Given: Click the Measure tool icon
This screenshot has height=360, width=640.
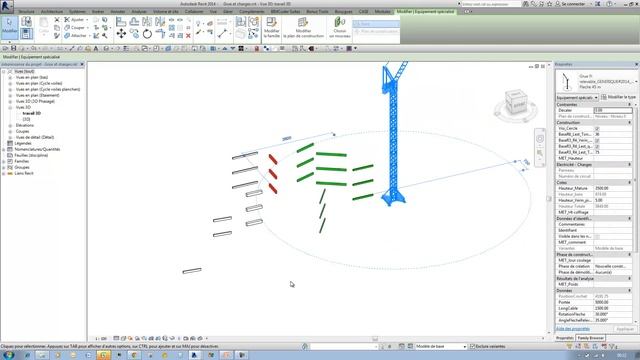Looking at the screenshot, I should coord(222,34).
